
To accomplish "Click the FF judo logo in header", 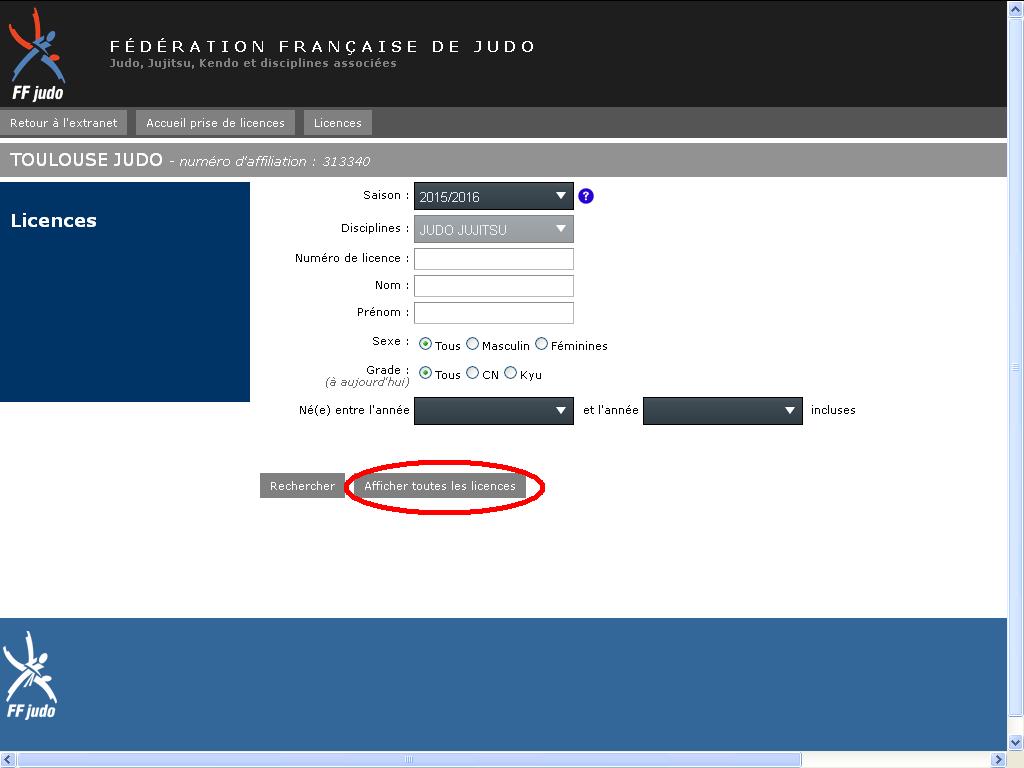I will tap(37, 55).
